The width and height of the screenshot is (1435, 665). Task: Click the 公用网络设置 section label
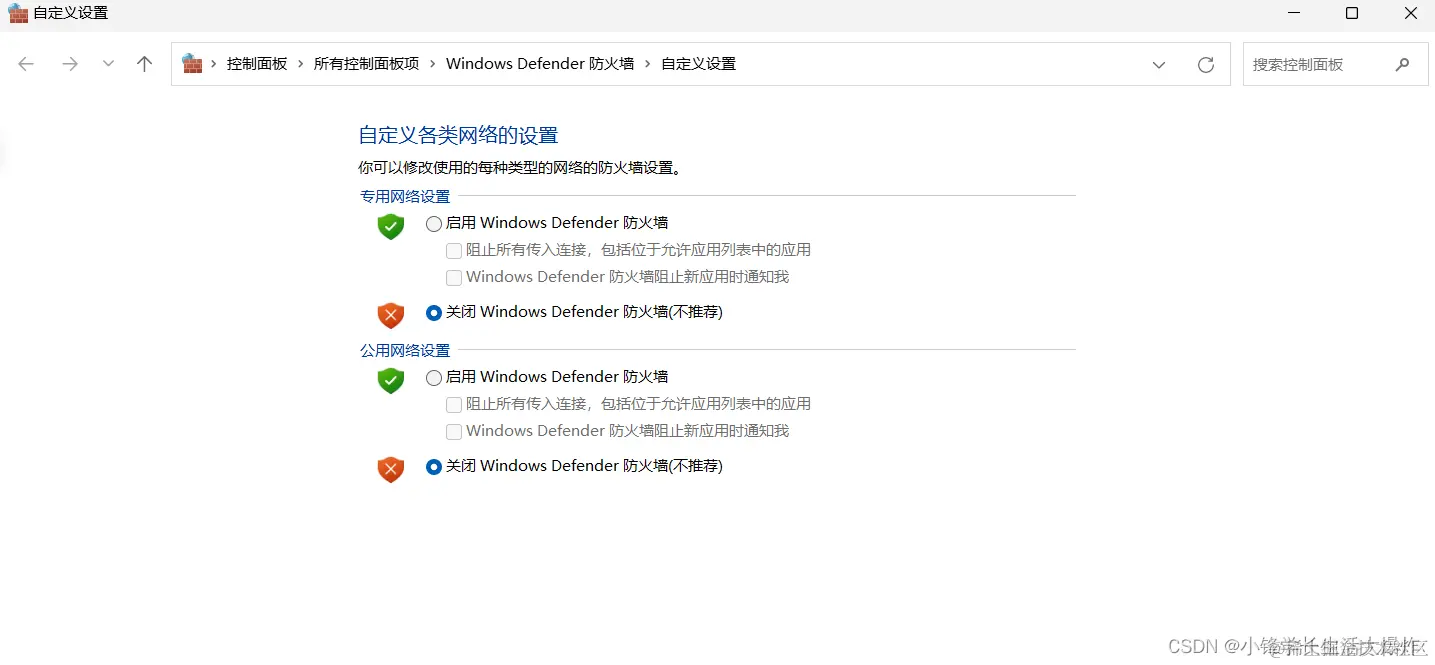coord(405,351)
